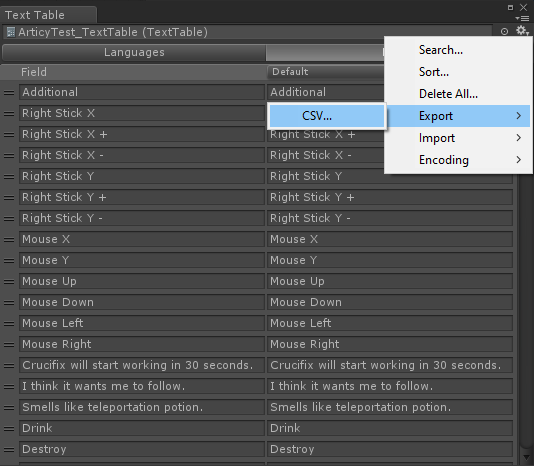The image size is (534, 466).
Task: Edit the Mouse Y field name
Action: point(142,261)
